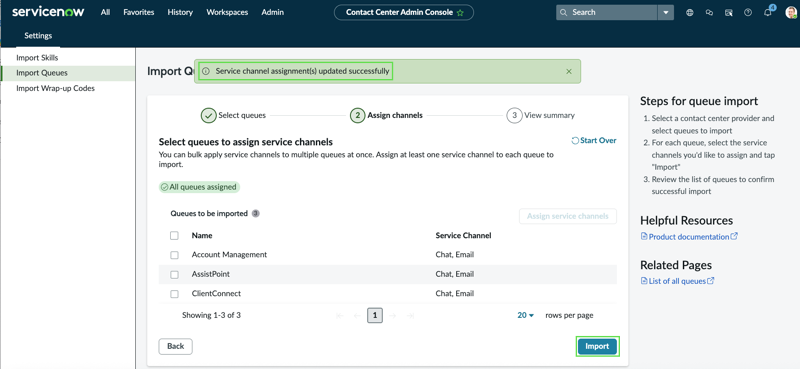Click the queue count badge showing 3
Viewport: 800px width, 369px height.
256,214
